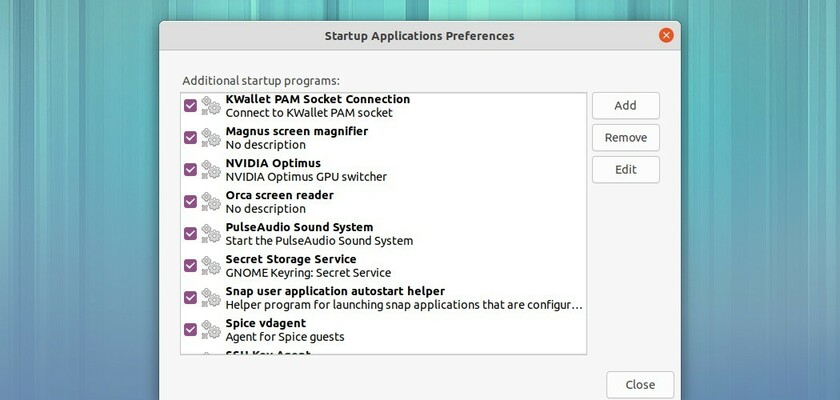The image size is (840, 400).
Task: Select the 'Orca screen reader' title text
Action: tap(280, 195)
